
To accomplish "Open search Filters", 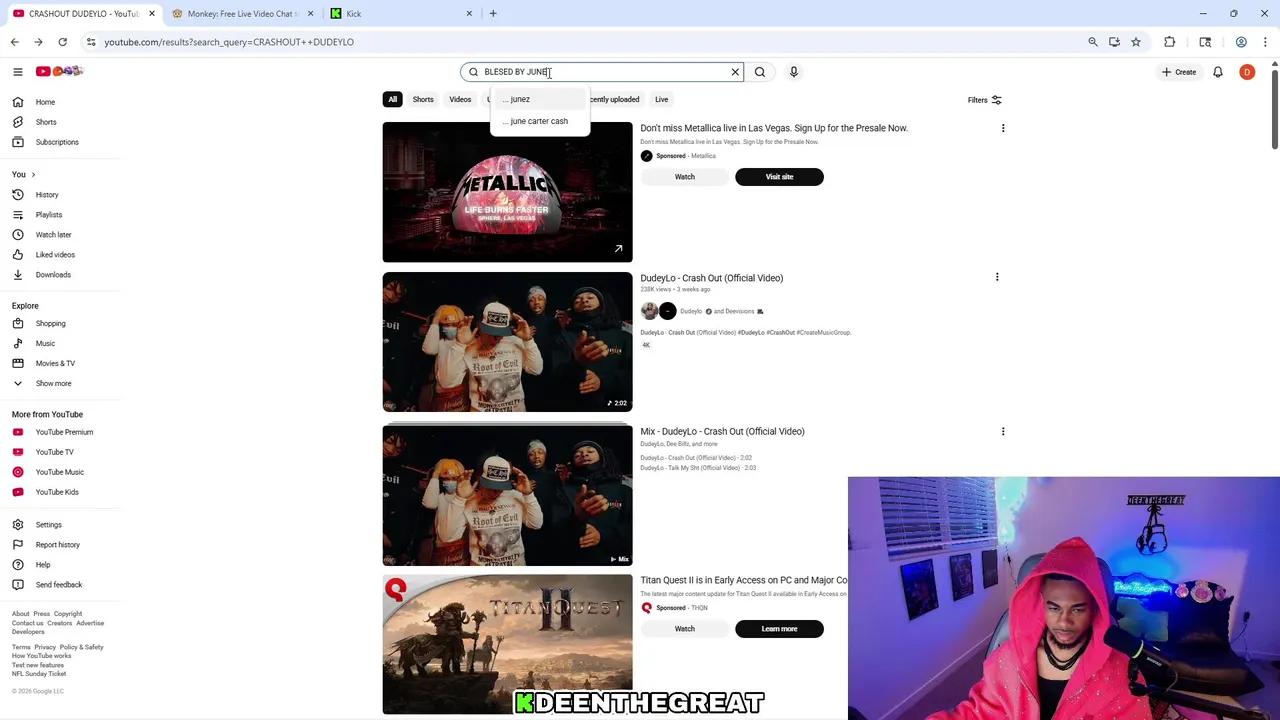I will click(x=984, y=100).
